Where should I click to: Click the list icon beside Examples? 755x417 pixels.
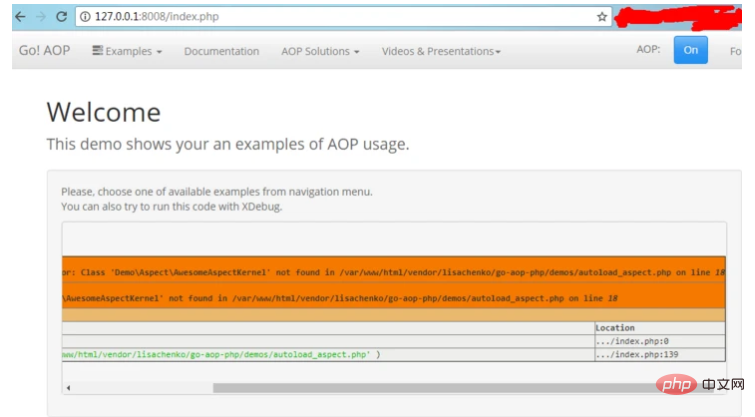tap(97, 51)
